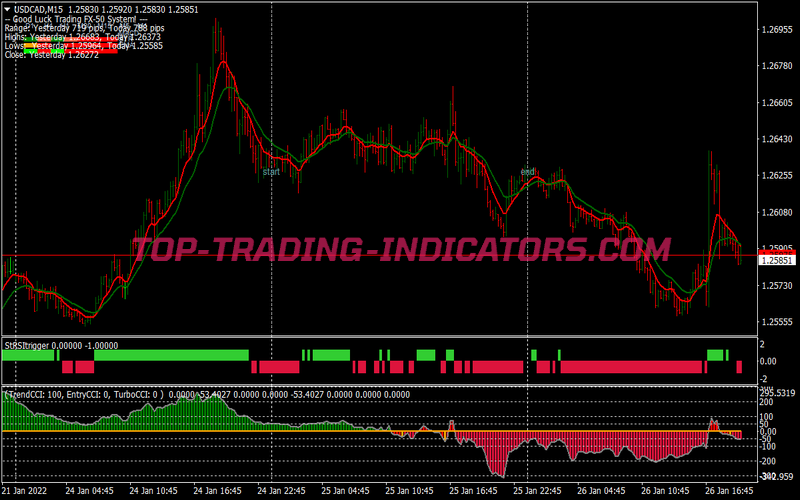Click price axis value 1.26780
Screen dimensions: 800x500
click(777, 66)
